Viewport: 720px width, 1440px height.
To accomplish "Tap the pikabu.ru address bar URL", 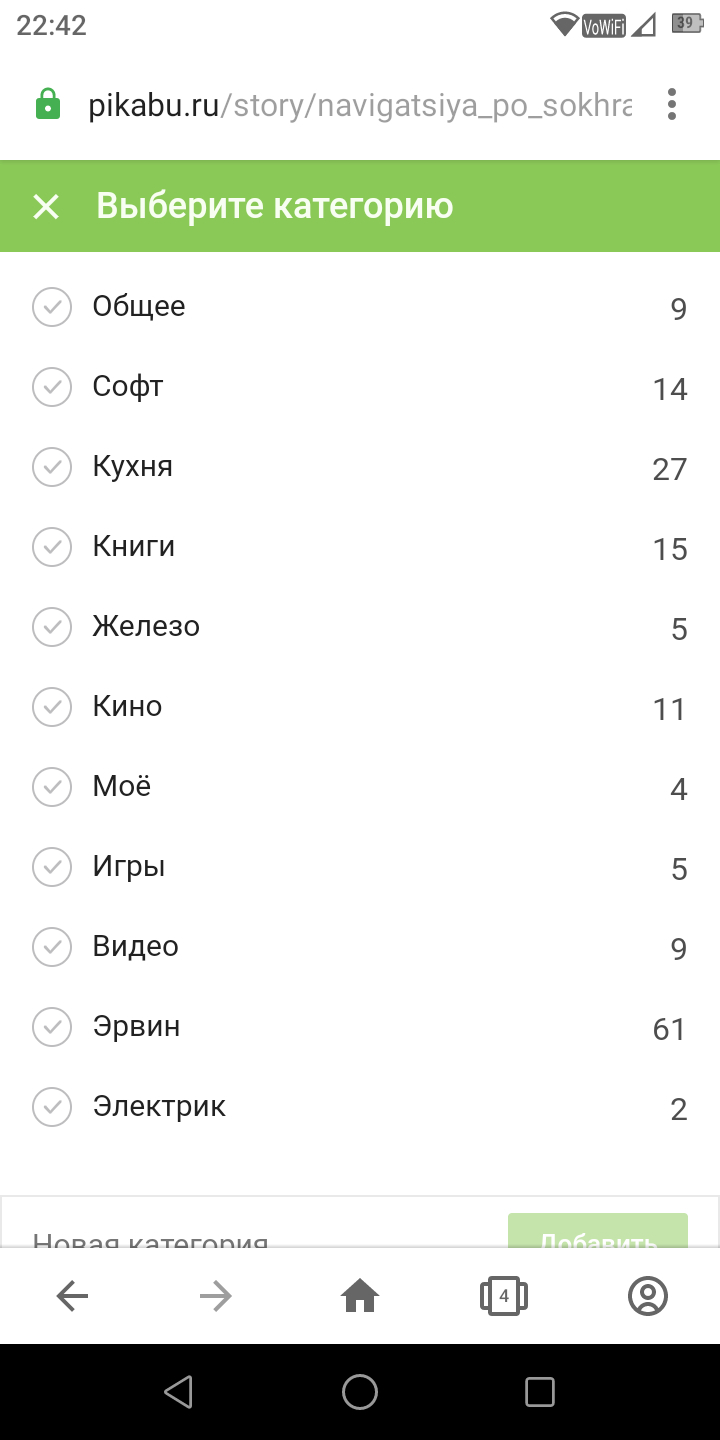I will tap(360, 105).
